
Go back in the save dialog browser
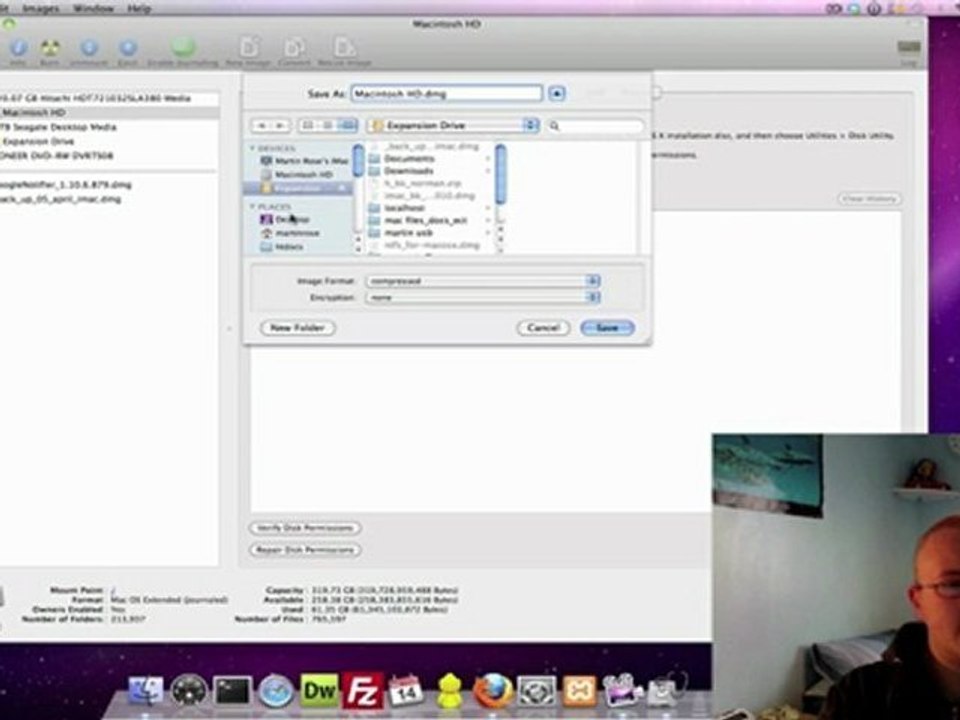(x=261, y=126)
